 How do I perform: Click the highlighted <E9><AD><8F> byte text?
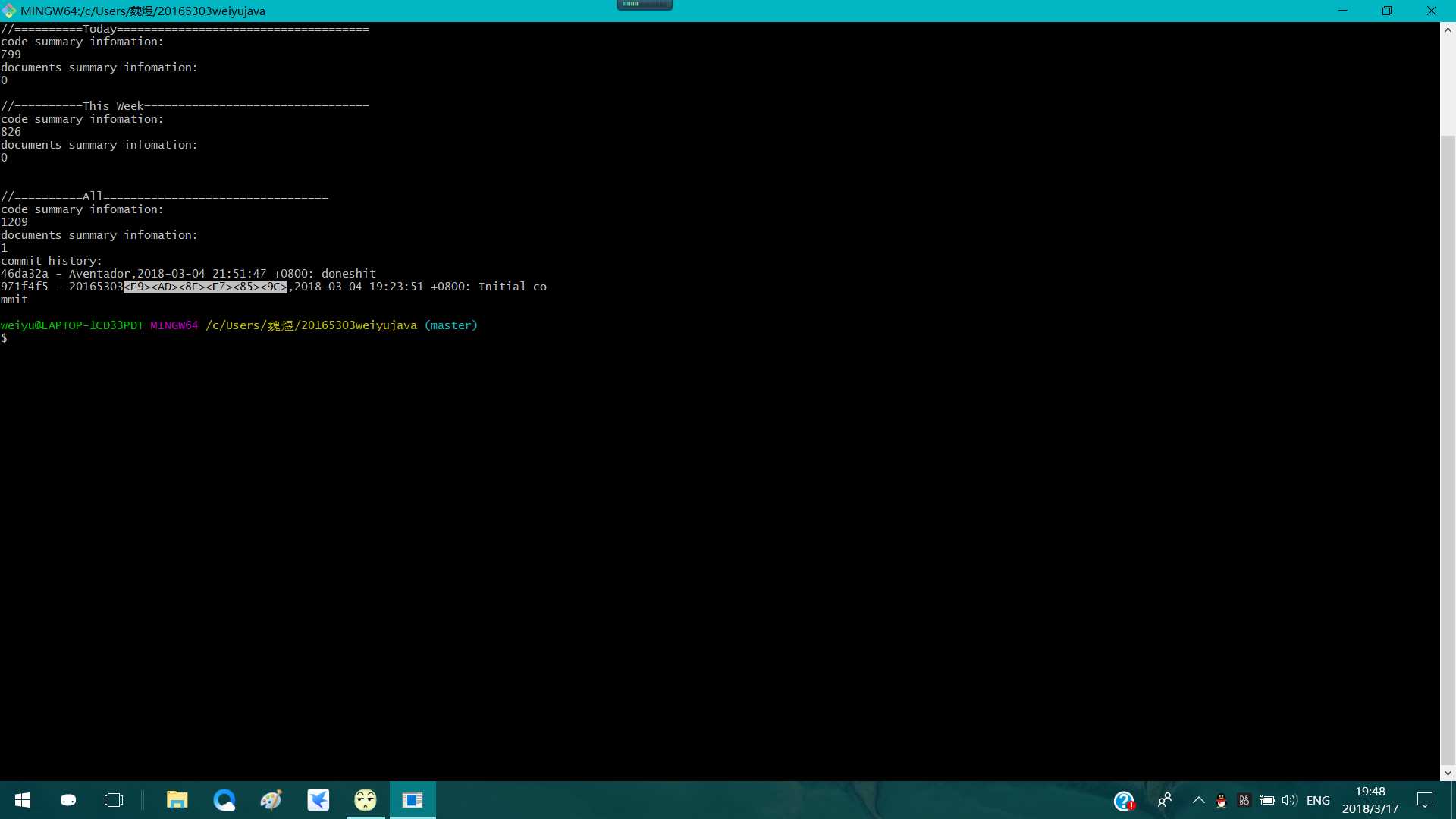click(164, 287)
